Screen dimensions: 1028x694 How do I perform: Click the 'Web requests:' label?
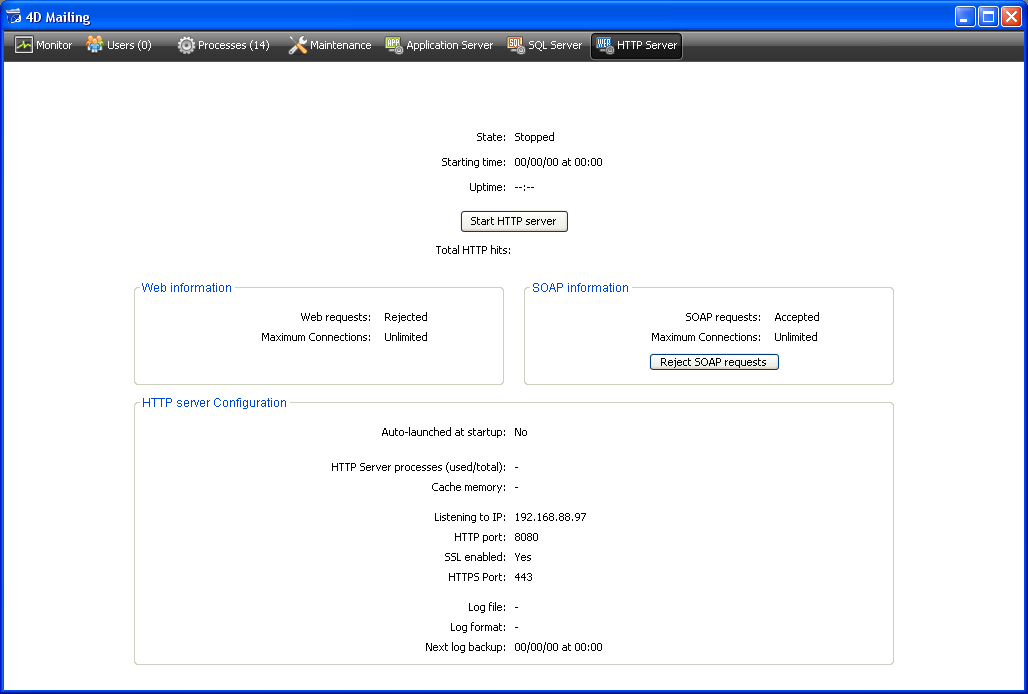336,317
